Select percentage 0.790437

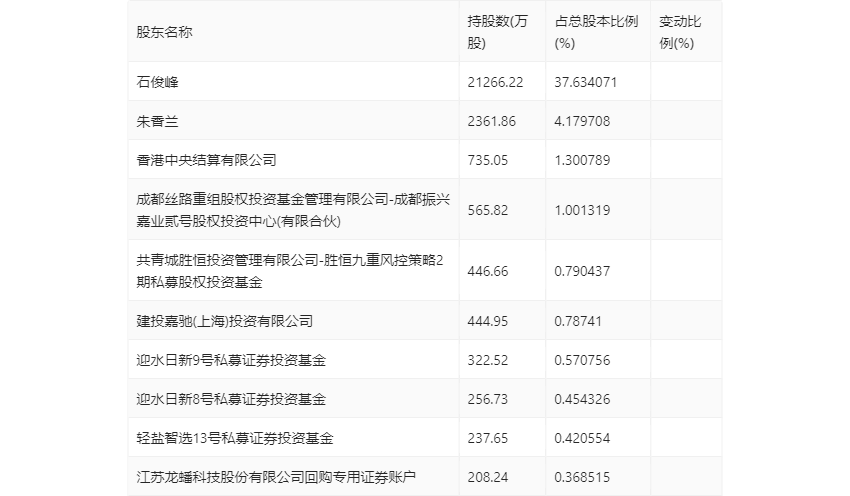[582, 272]
